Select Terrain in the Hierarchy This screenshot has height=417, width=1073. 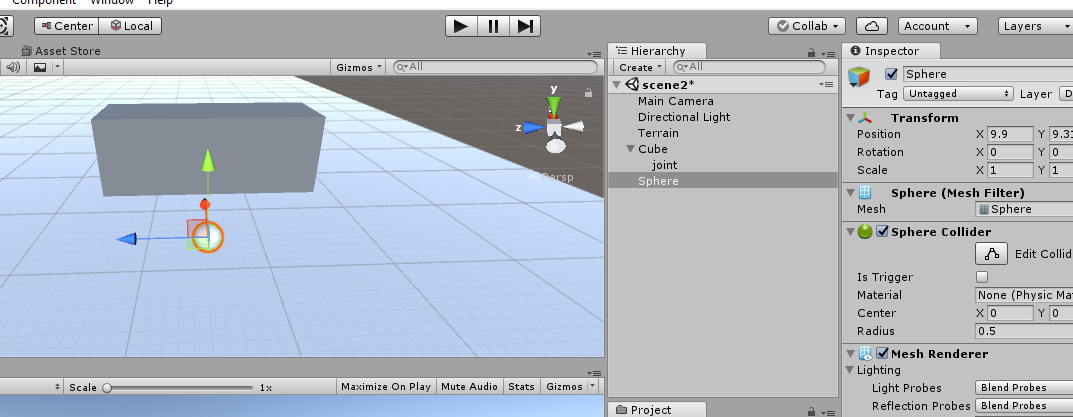658,133
